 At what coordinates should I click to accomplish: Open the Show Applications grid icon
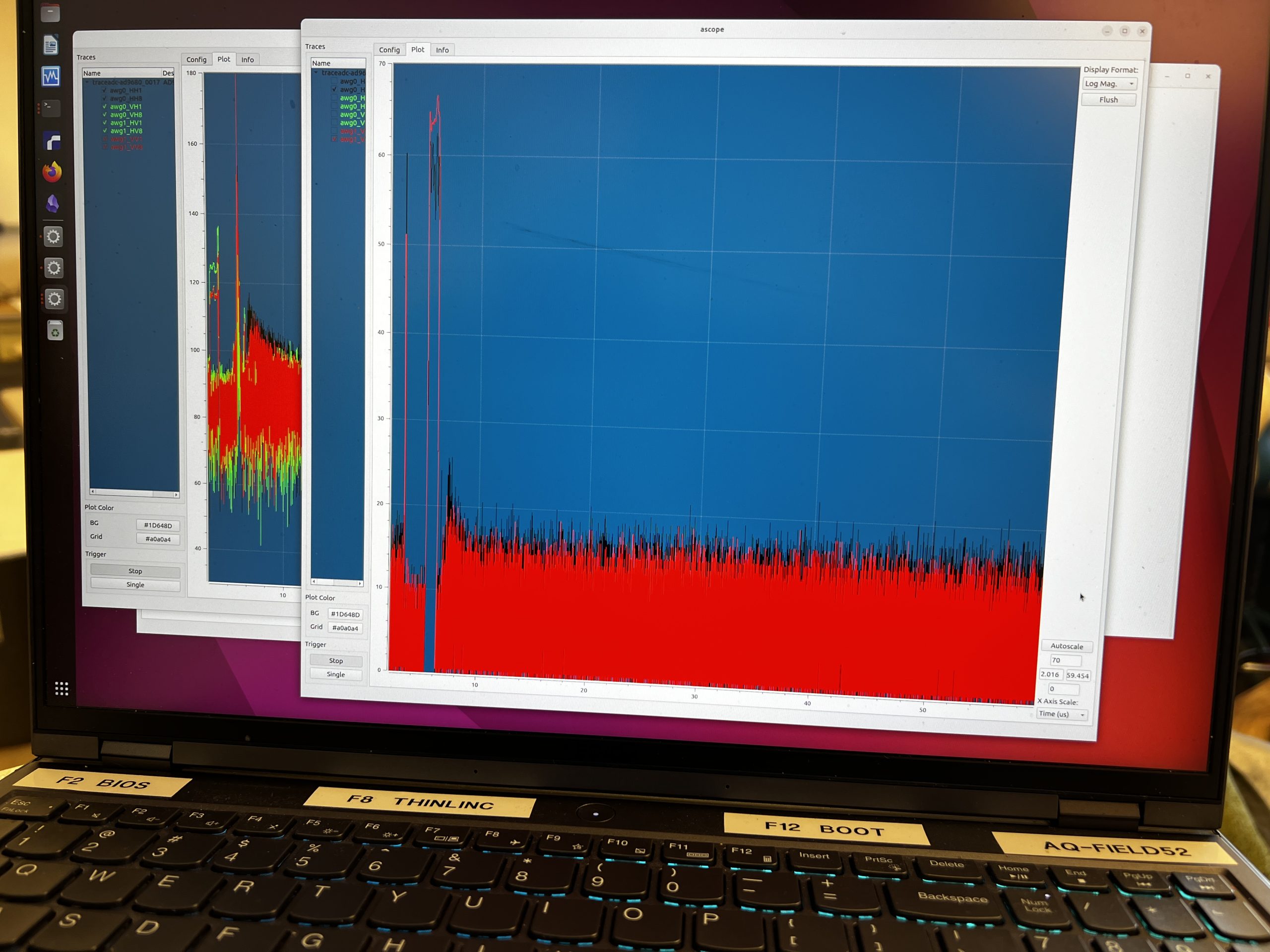tap(62, 689)
